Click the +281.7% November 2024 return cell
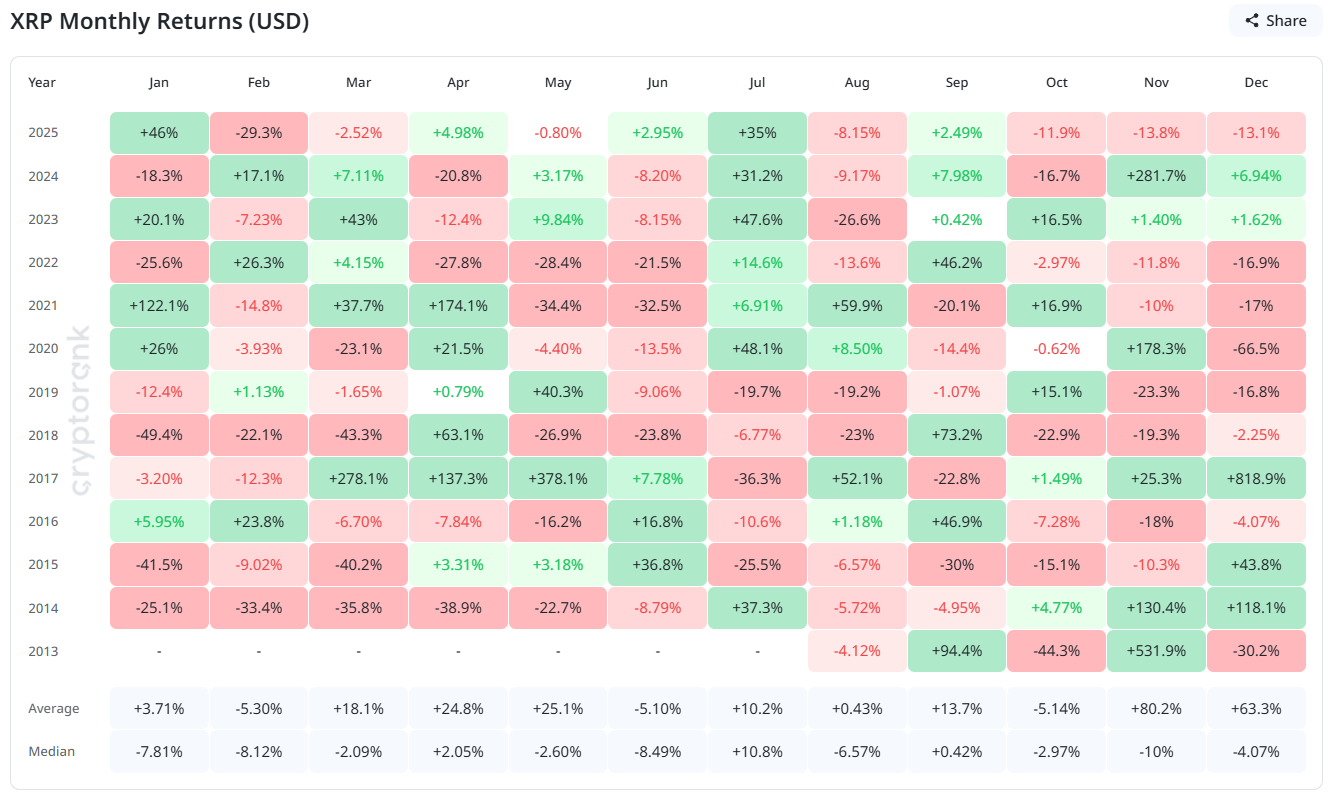 1156,175
